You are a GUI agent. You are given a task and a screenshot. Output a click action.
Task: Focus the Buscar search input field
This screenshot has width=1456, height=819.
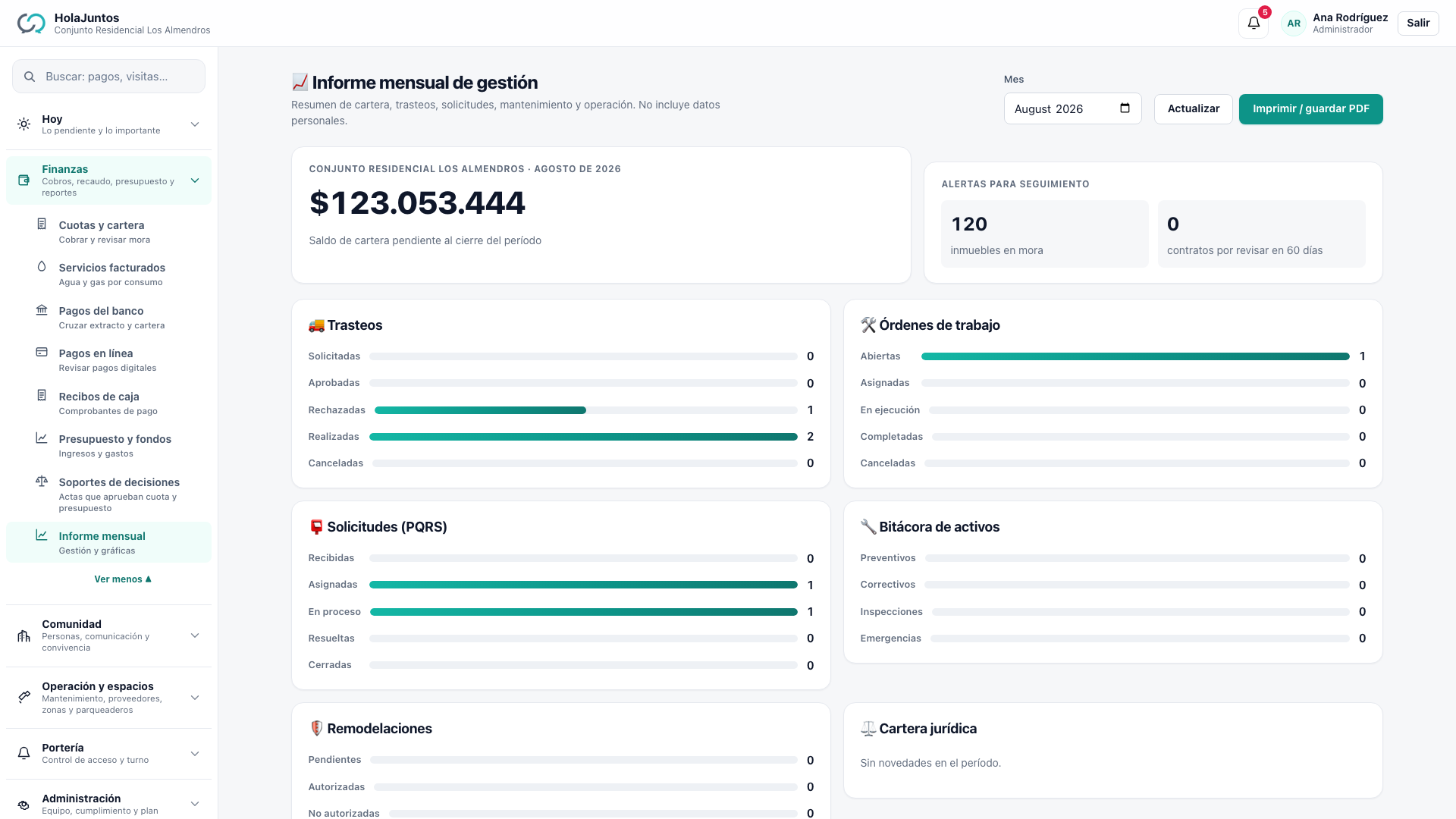coord(109,77)
